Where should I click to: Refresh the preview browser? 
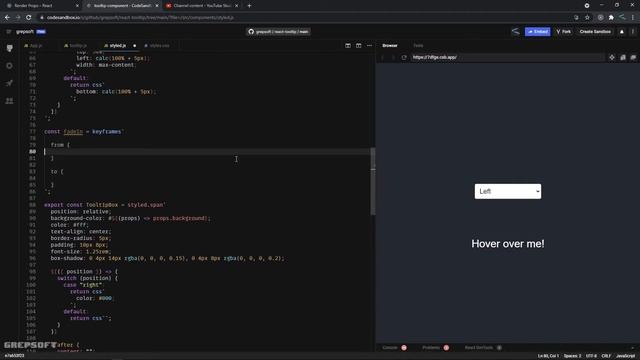pos(404,58)
